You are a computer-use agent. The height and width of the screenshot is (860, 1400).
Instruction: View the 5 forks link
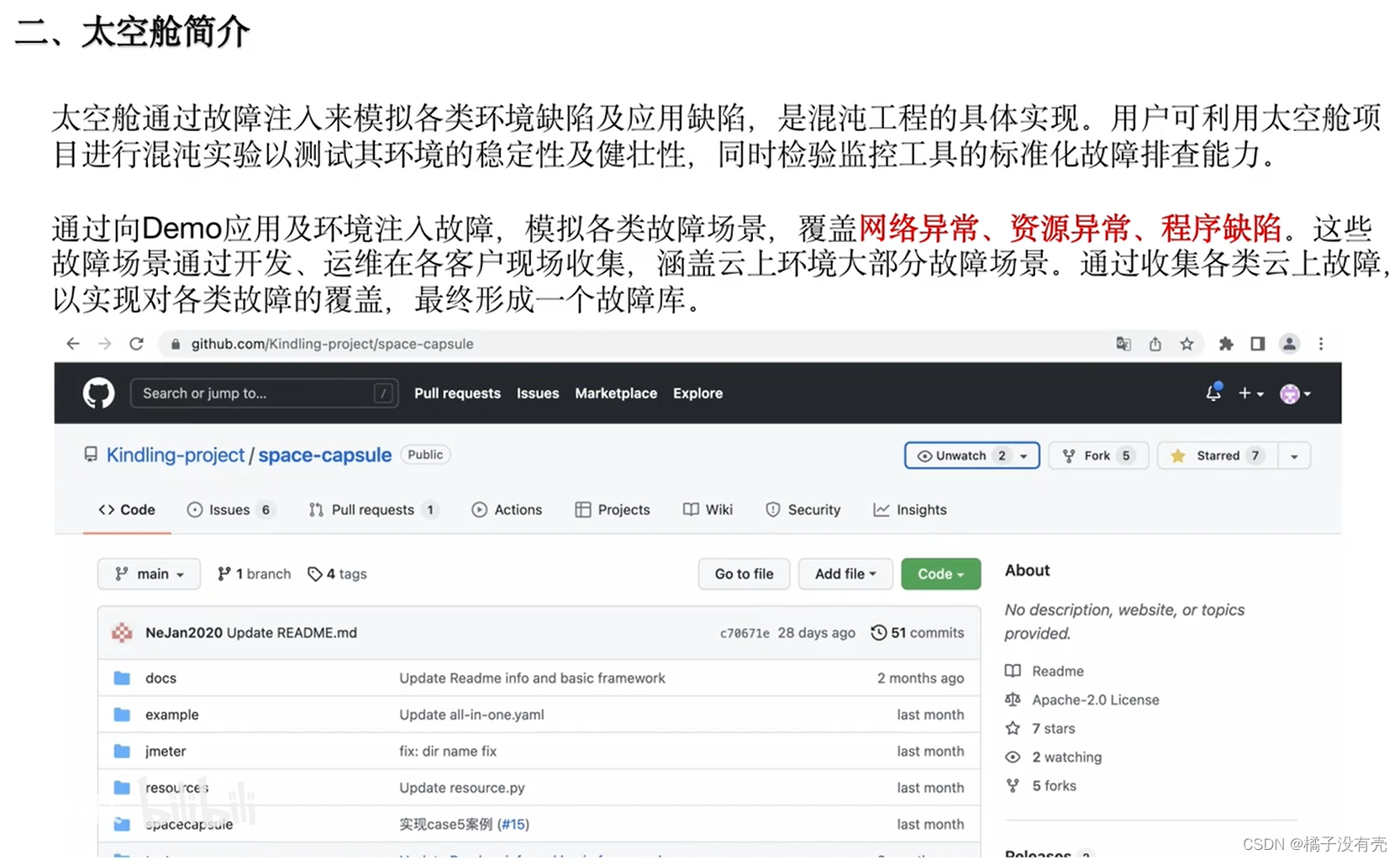tap(1041, 785)
